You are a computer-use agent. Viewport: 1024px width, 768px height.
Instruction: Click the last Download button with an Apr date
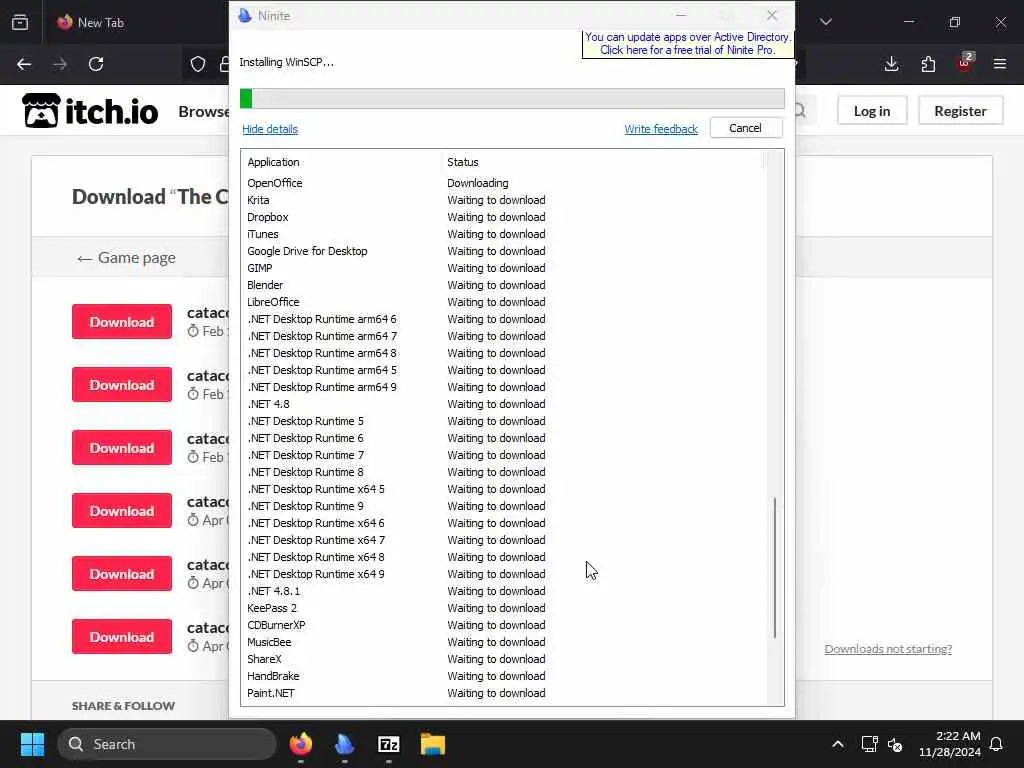(x=122, y=637)
